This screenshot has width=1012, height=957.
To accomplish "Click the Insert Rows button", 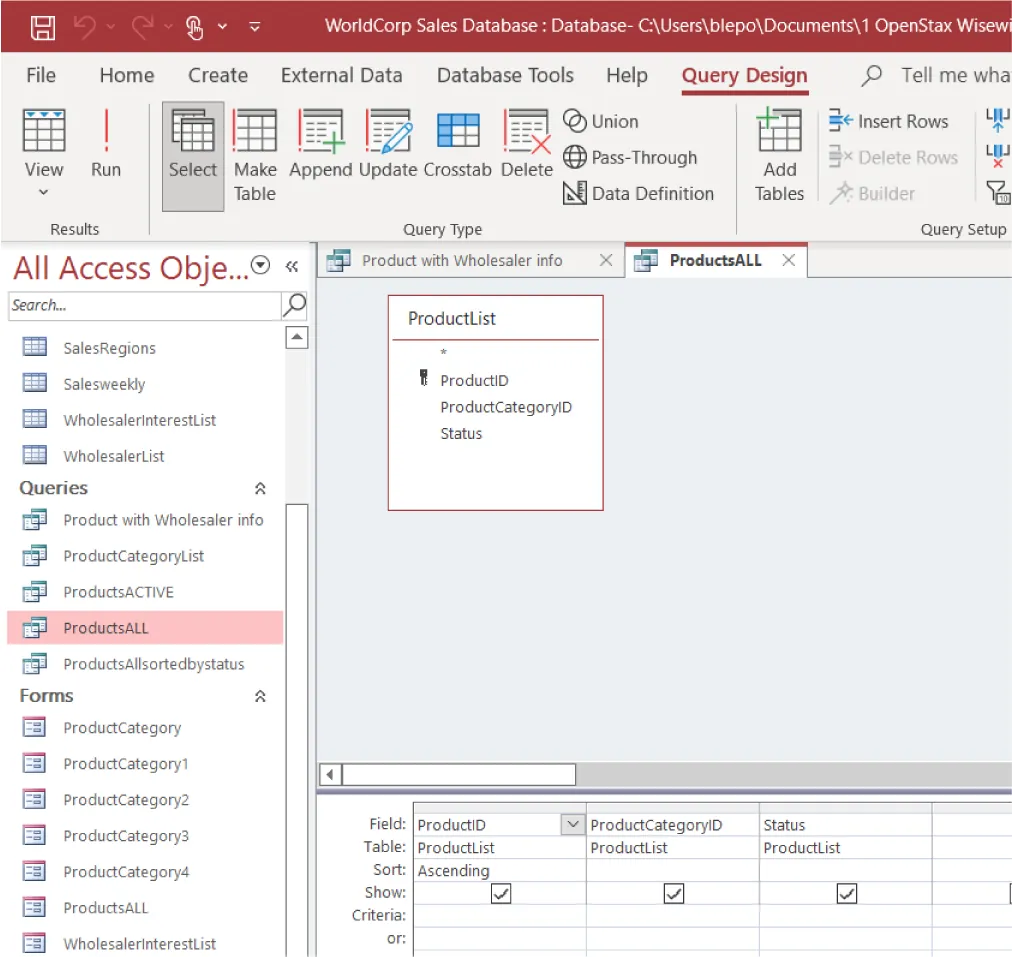I will tap(889, 121).
